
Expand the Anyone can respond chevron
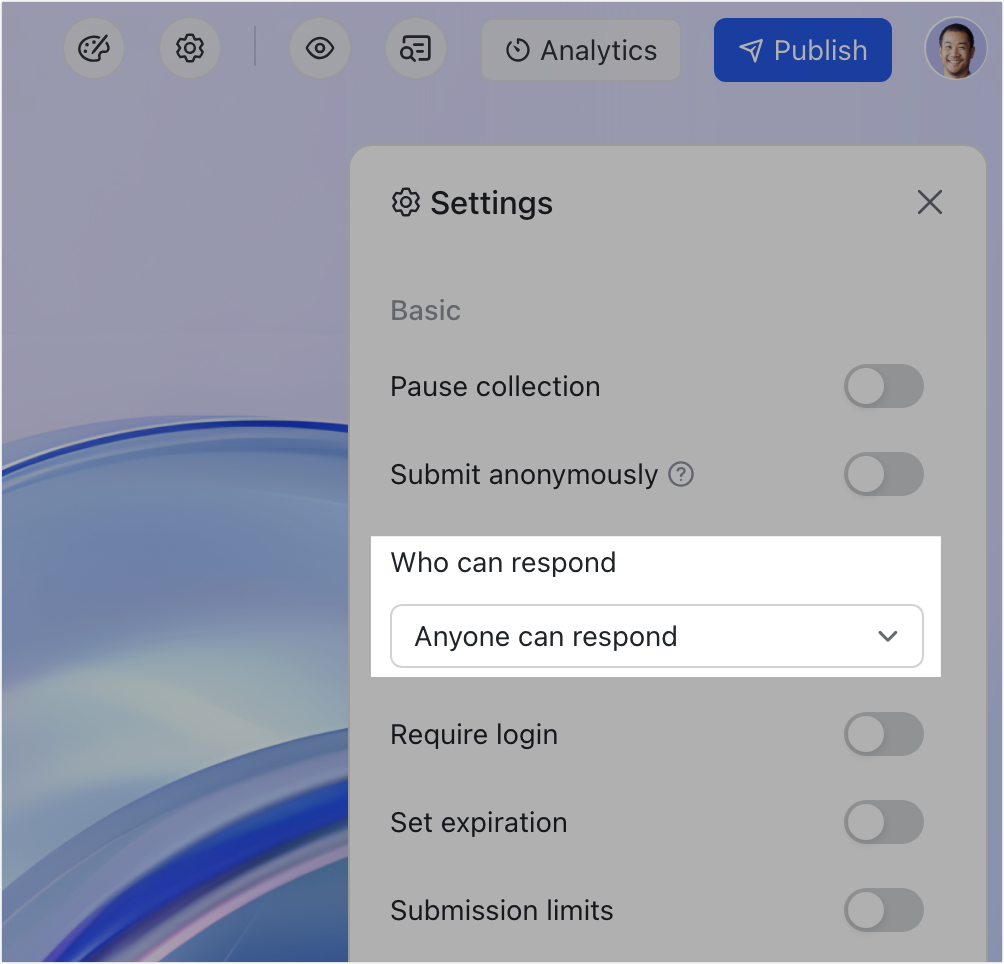point(887,636)
